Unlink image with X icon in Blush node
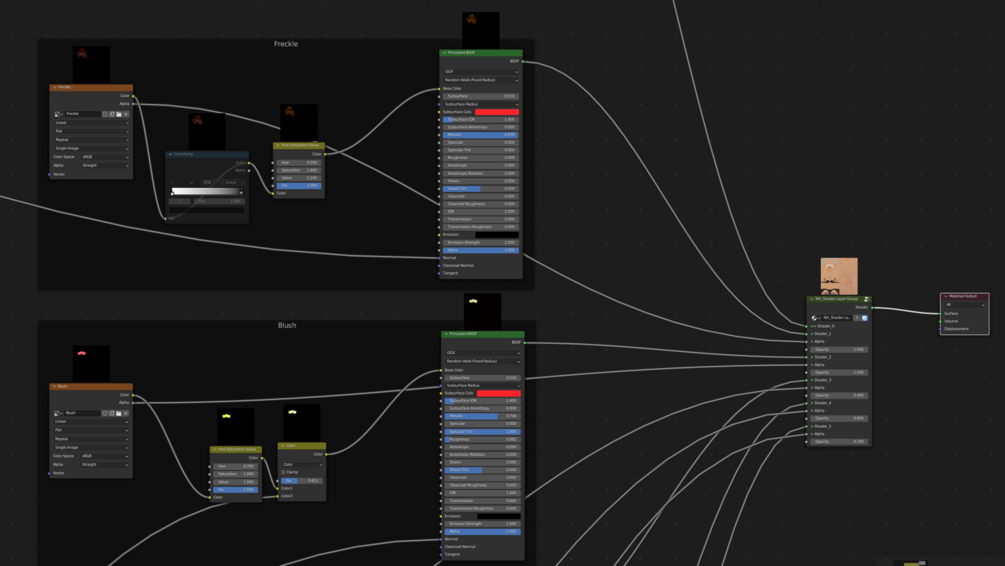1005x566 pixels. (126, 413)
